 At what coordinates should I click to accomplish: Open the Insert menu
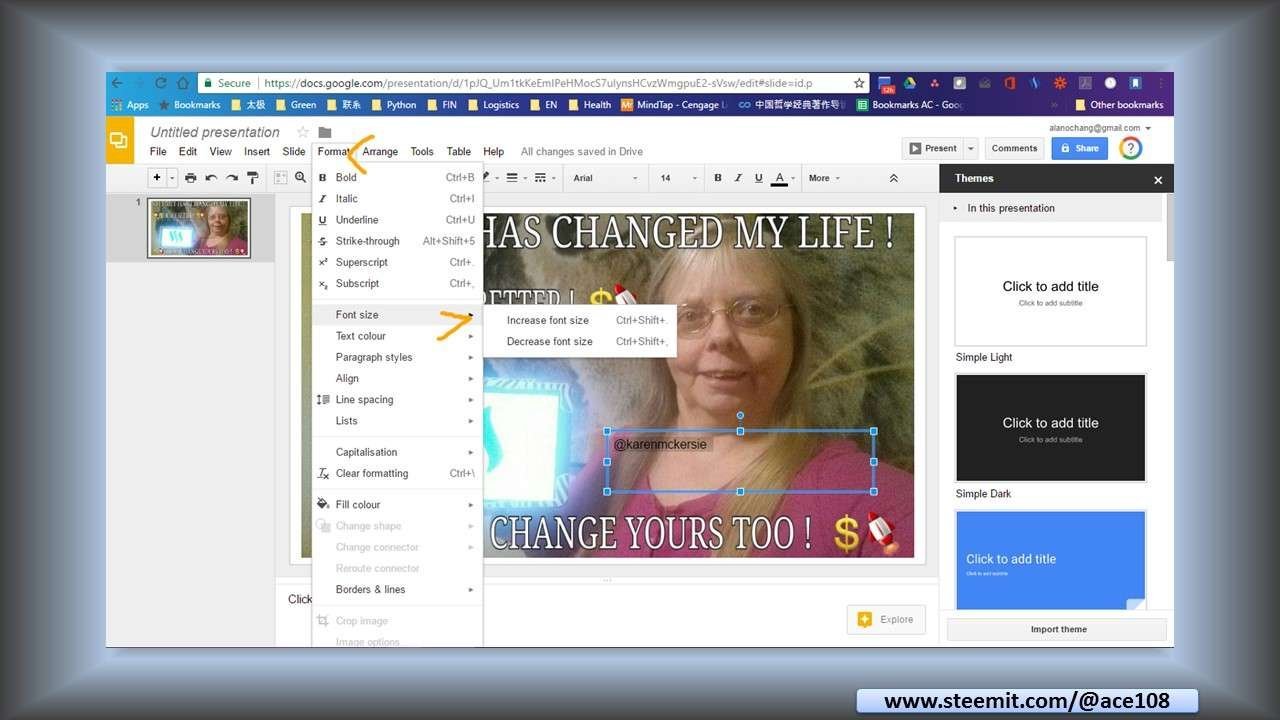[x=257, y=152]
